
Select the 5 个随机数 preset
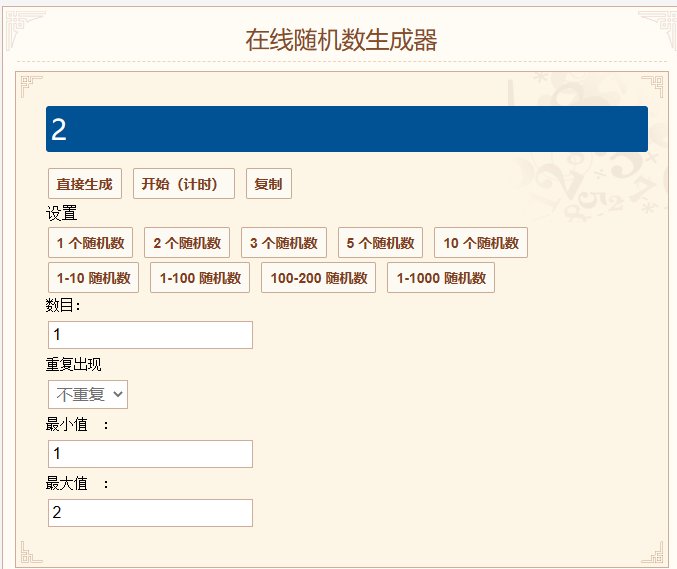(380, 243)
